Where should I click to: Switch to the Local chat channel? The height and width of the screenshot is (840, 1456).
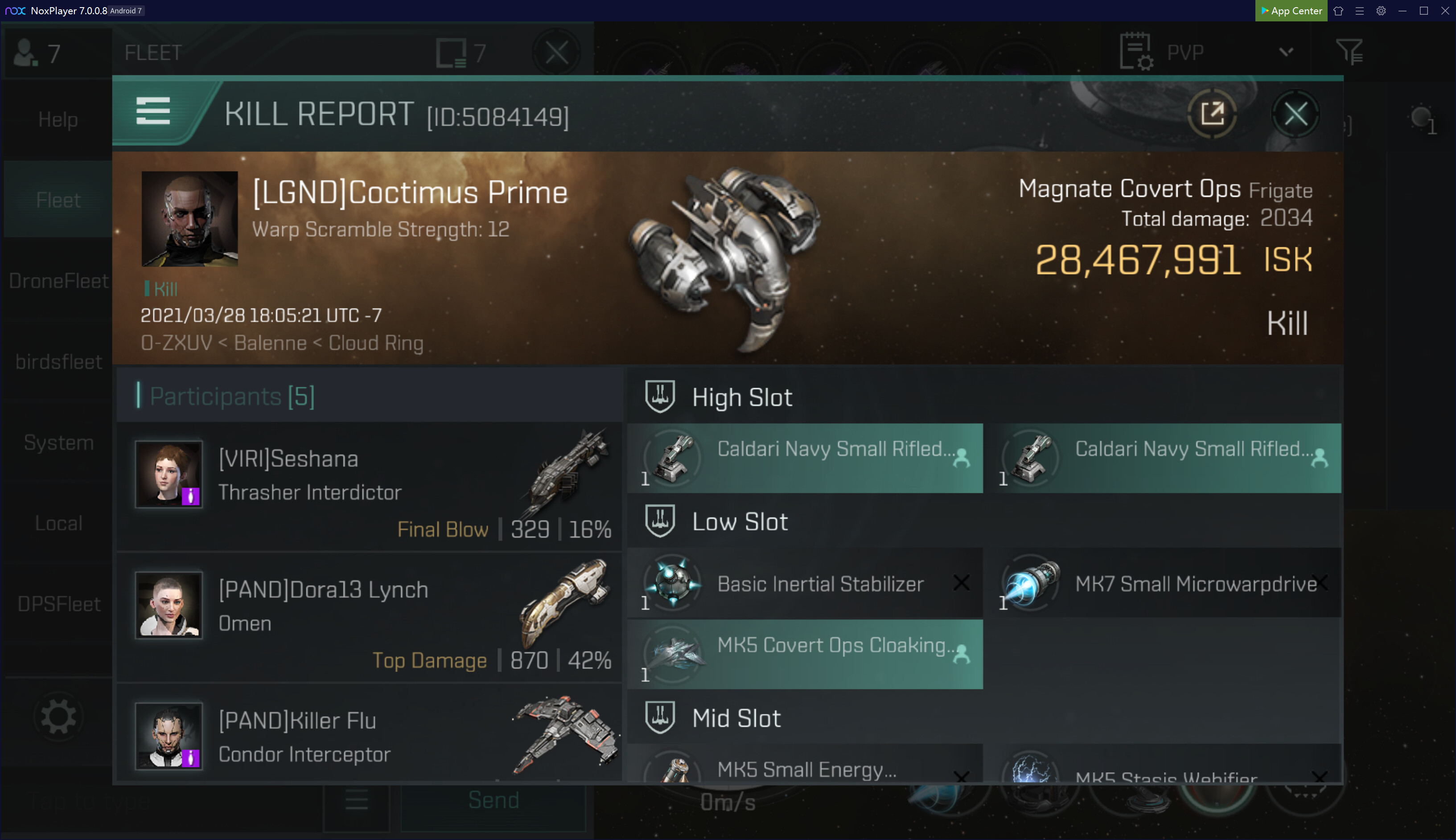58,523
